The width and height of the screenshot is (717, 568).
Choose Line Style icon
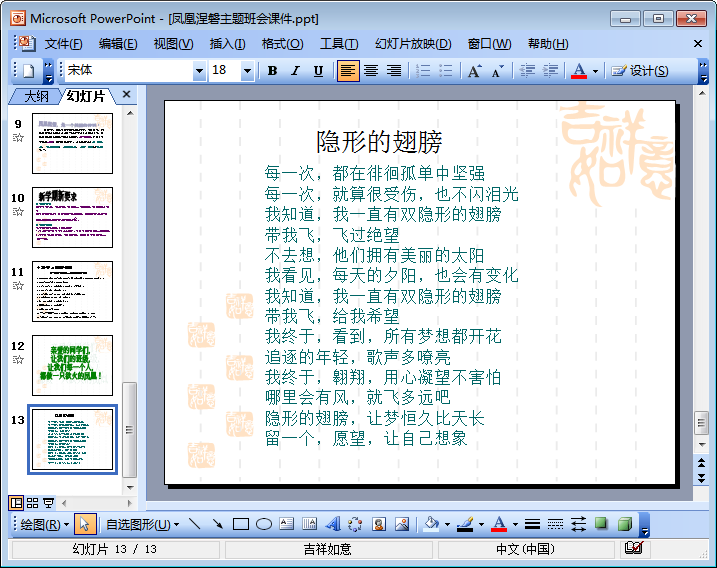click(532, 524)
